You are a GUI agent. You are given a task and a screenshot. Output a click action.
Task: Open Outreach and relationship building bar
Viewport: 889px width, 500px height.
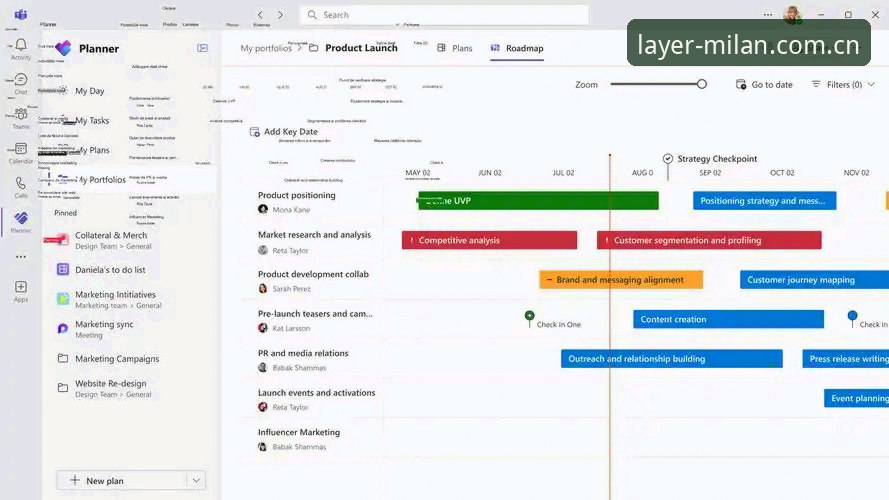(672, 359)
